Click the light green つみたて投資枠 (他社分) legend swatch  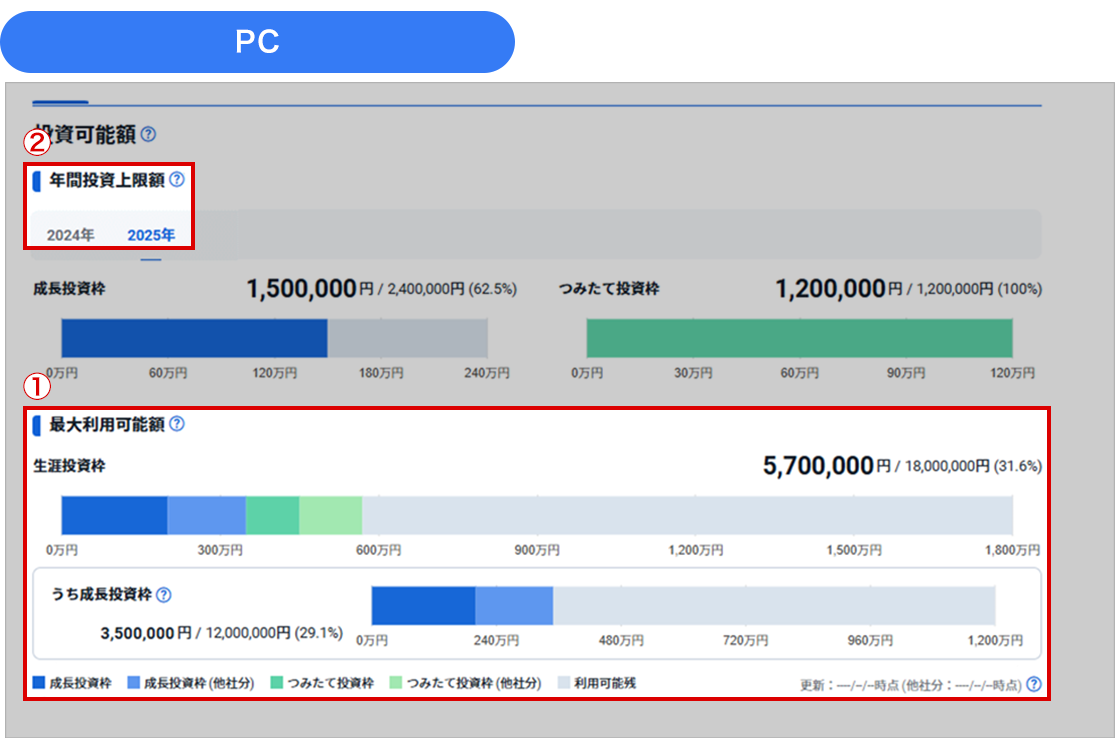pyautogui.click(x=396, y=684)
